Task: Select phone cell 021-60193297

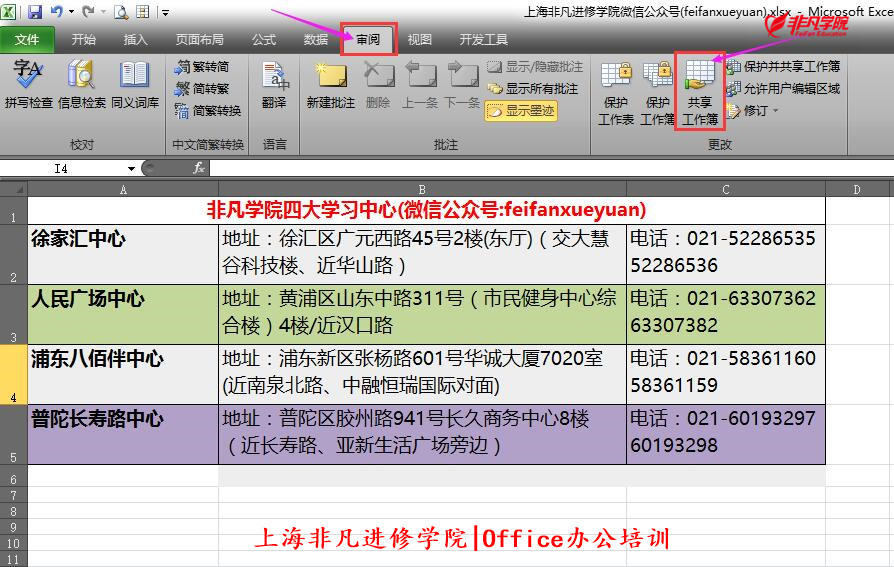Action: 726,434
